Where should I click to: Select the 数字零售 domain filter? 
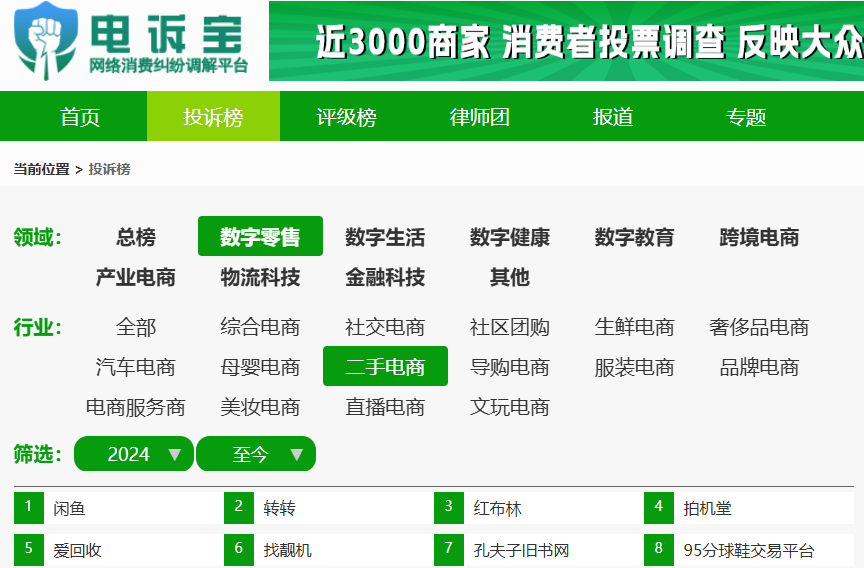260,236
